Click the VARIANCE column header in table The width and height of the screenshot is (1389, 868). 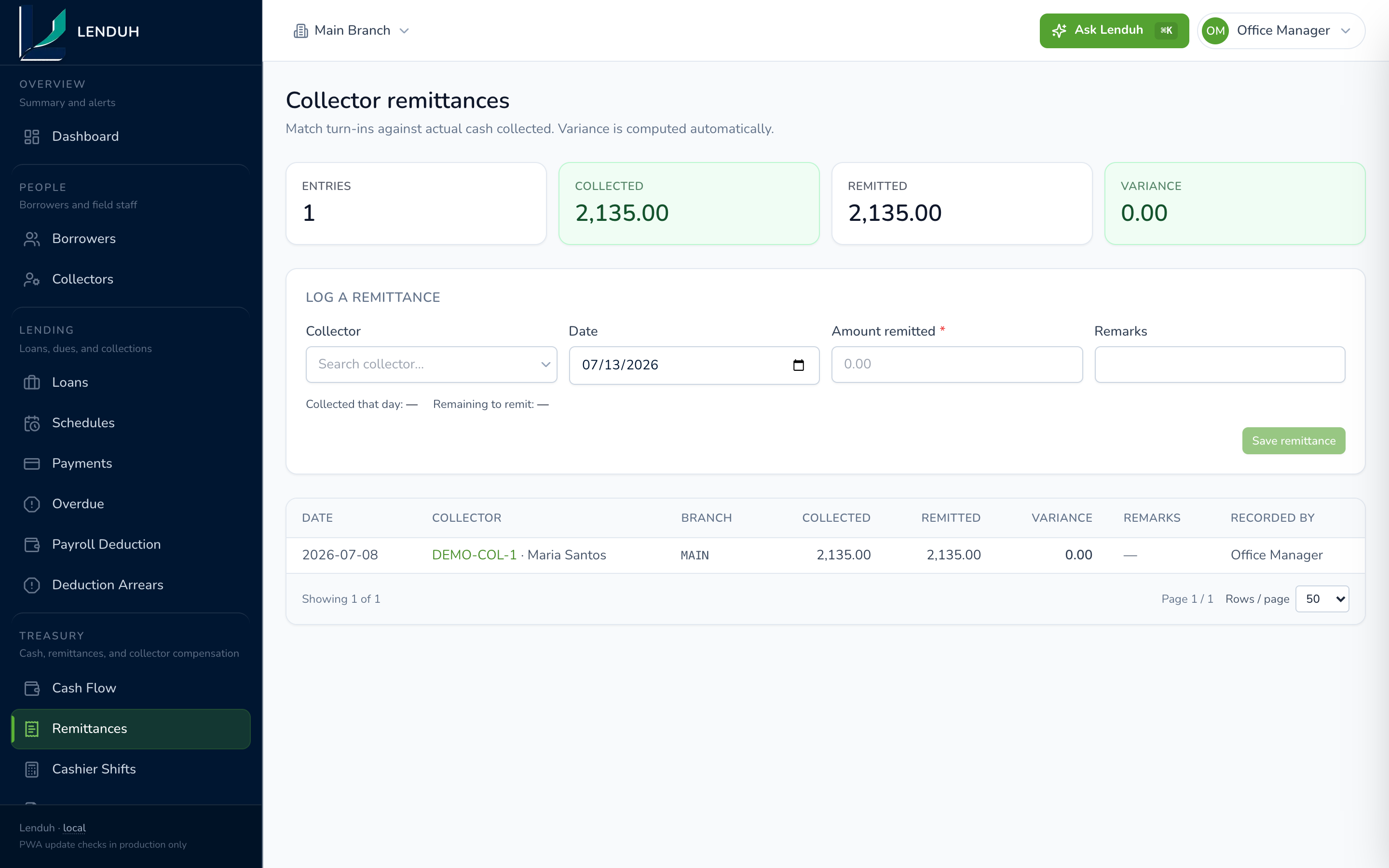coord(1062,518)
